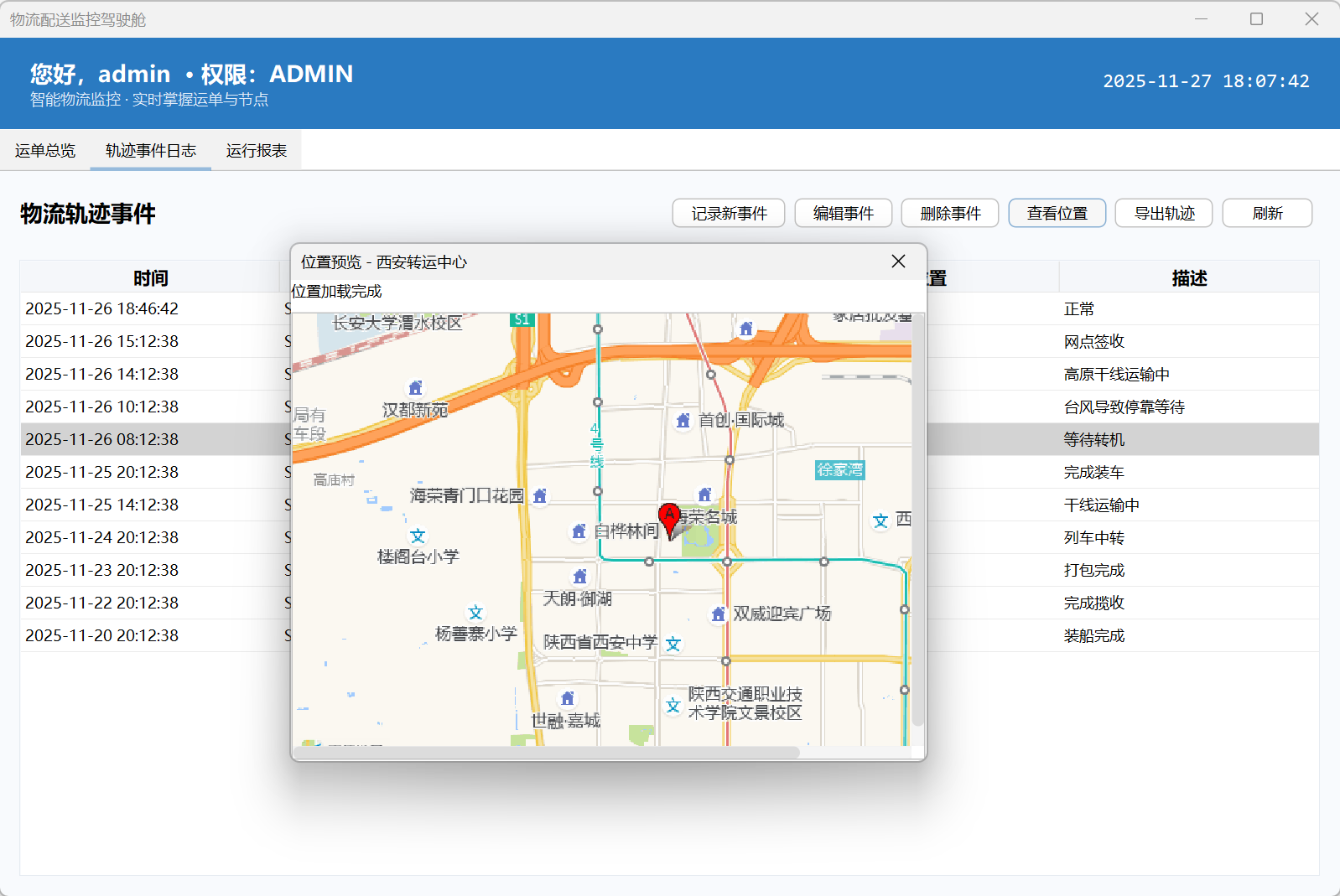The height and width of the screenshot is (896, 1340).
Task: Click the red location marker on map
Action: tap(669, 521)
